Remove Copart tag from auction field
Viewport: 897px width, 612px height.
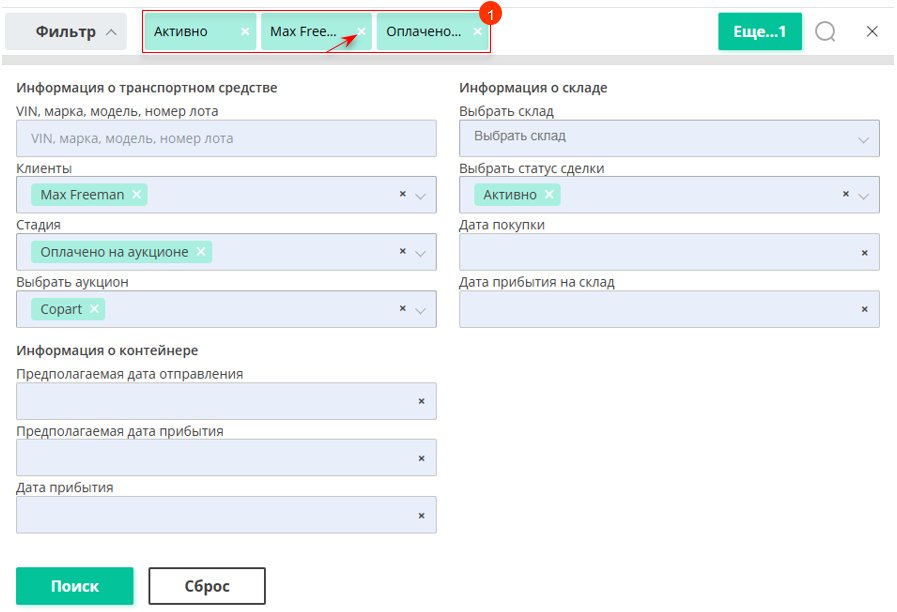click(94, 309)
